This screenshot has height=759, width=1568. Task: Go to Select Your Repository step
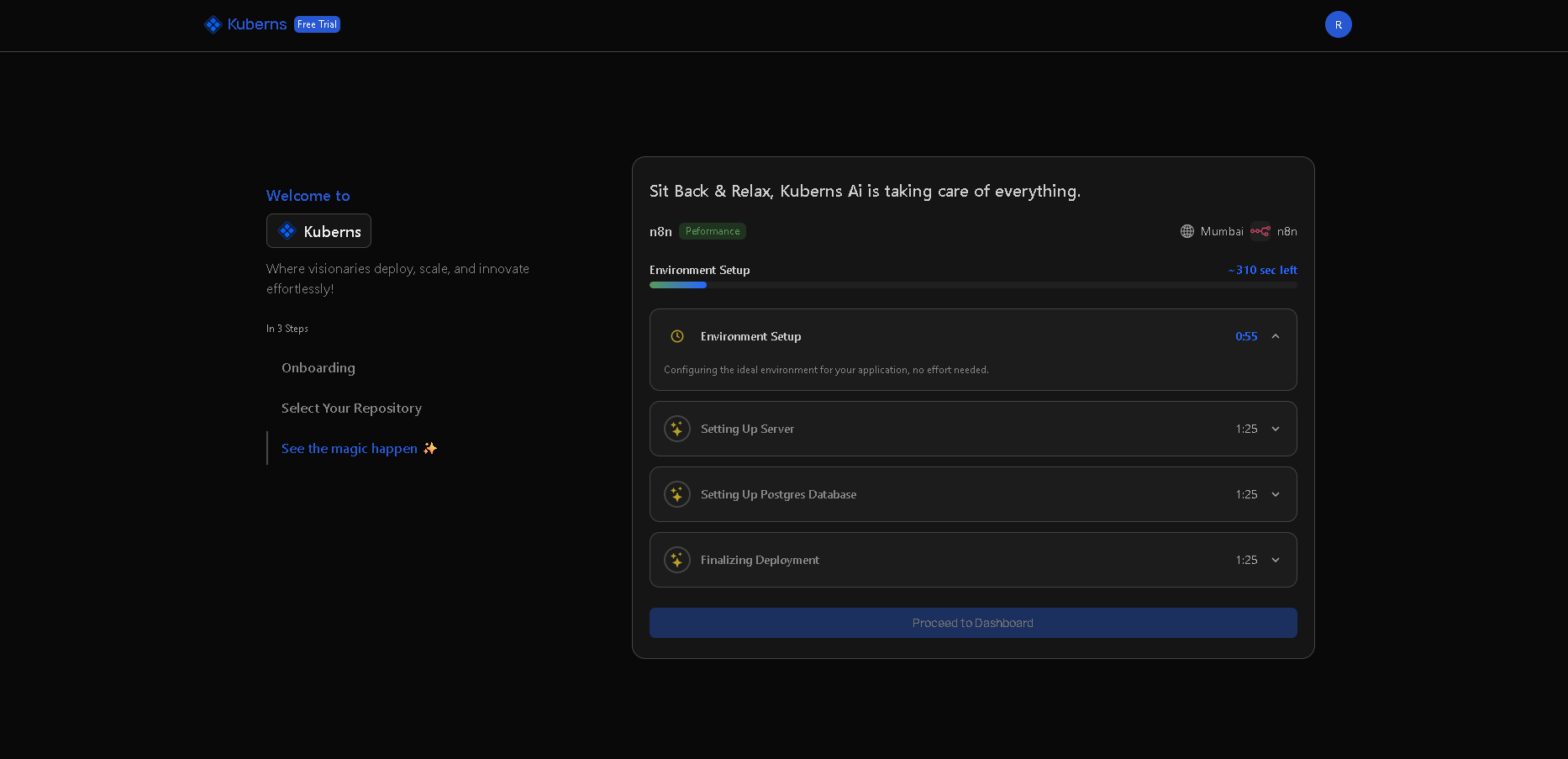click(x=351, y=408)
